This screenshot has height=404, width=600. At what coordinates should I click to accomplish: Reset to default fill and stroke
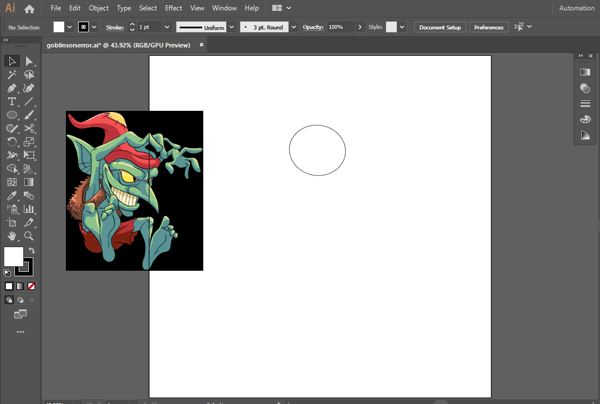tap(7, 273)
